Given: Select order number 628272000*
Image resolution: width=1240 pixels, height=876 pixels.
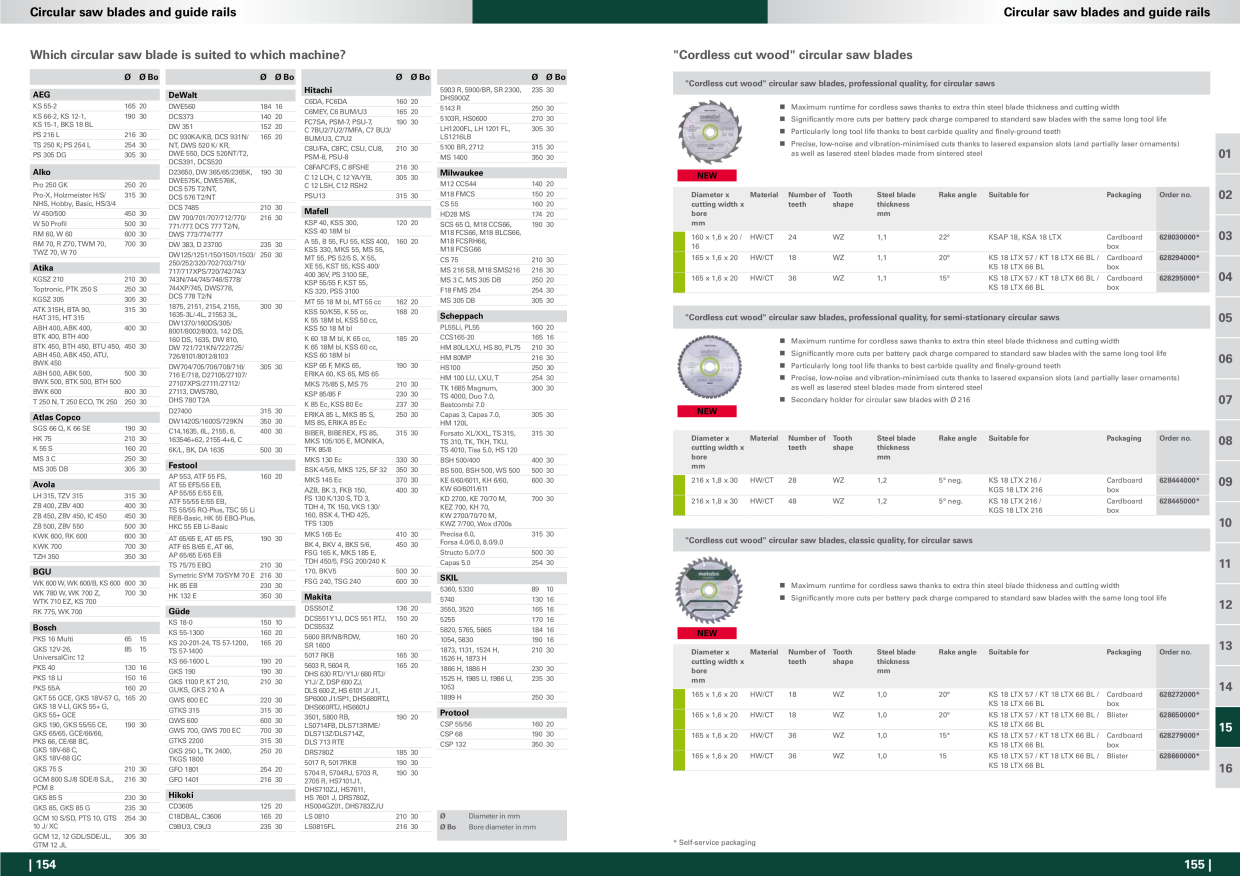Looking at the screenshot, I should point(1178,694).
